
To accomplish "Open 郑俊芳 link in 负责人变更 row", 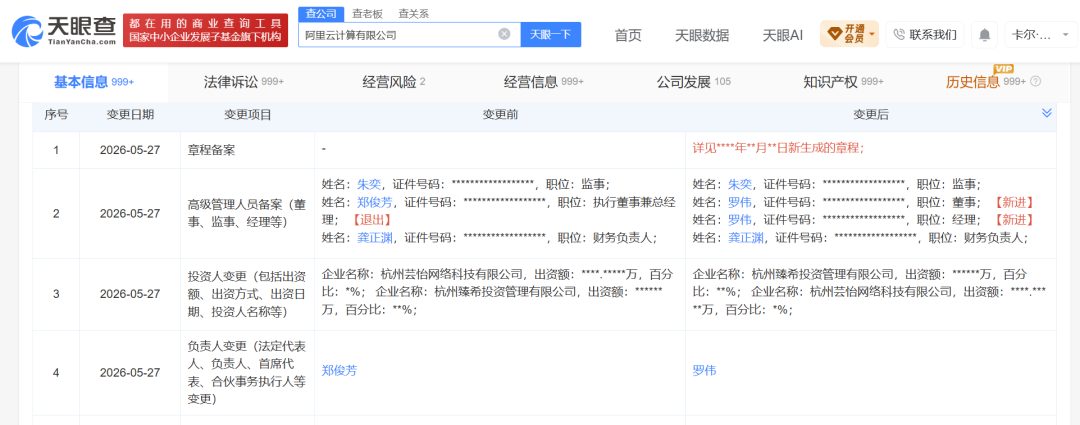I will [x=340, y=371].
